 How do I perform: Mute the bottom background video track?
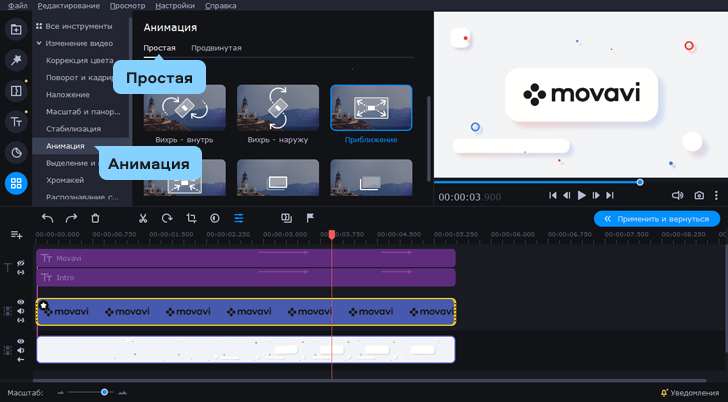coord(20,350)
